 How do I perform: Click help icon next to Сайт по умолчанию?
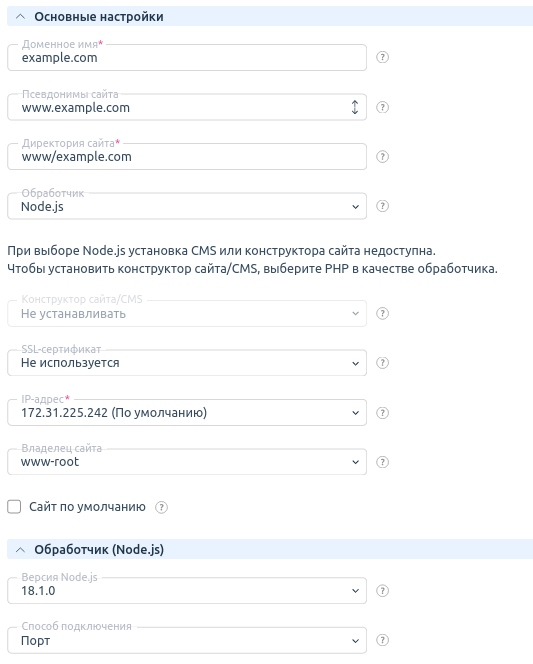(x=161, y=507)
